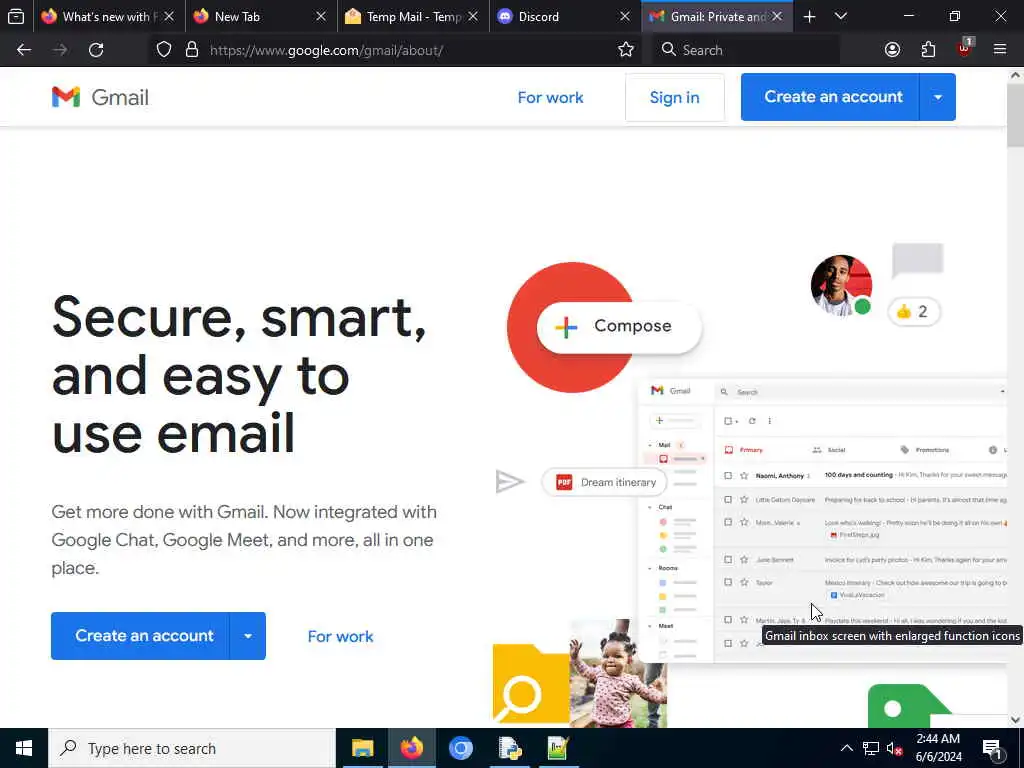Screen dimensions: 1024x768
Task: Expand lower Create an account dropdown arrow
Action: click(248, 636)
